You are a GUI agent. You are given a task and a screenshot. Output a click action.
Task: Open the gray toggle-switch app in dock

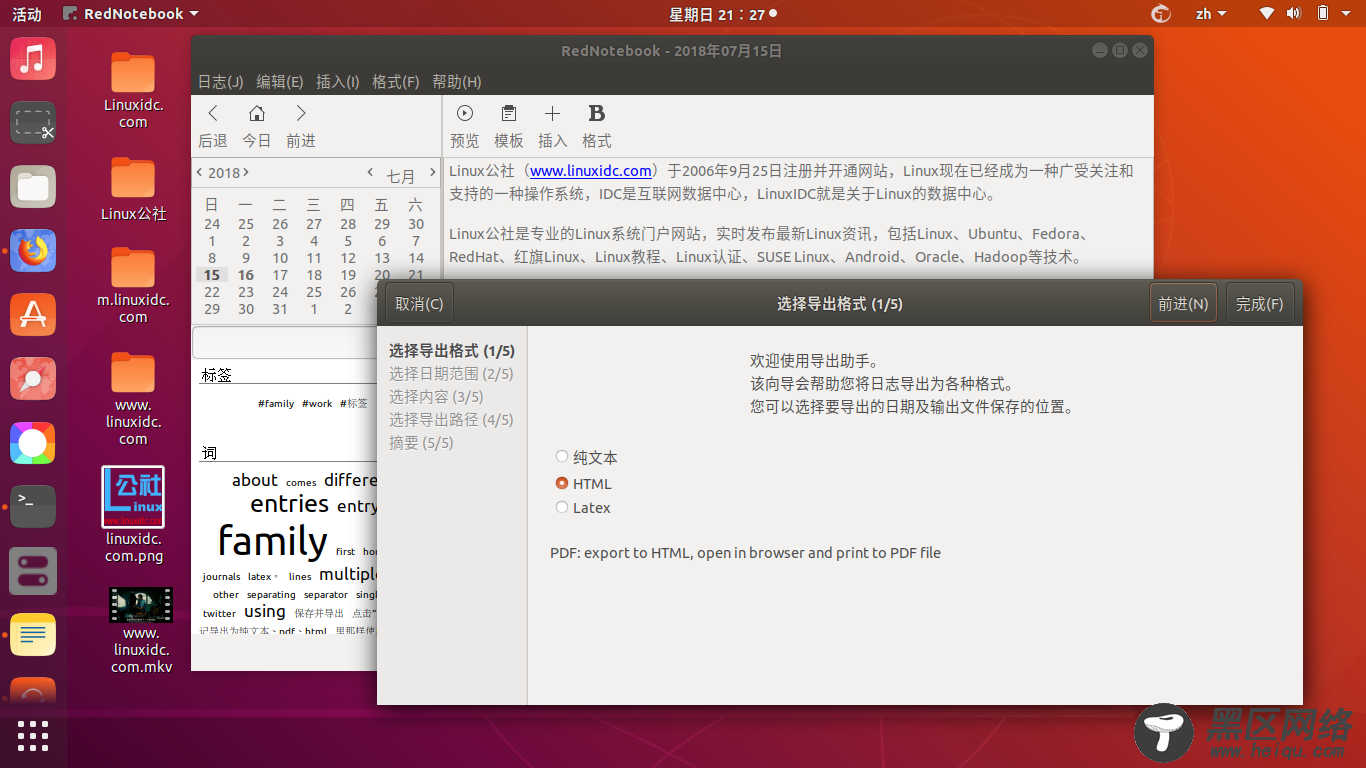(33, 570)
